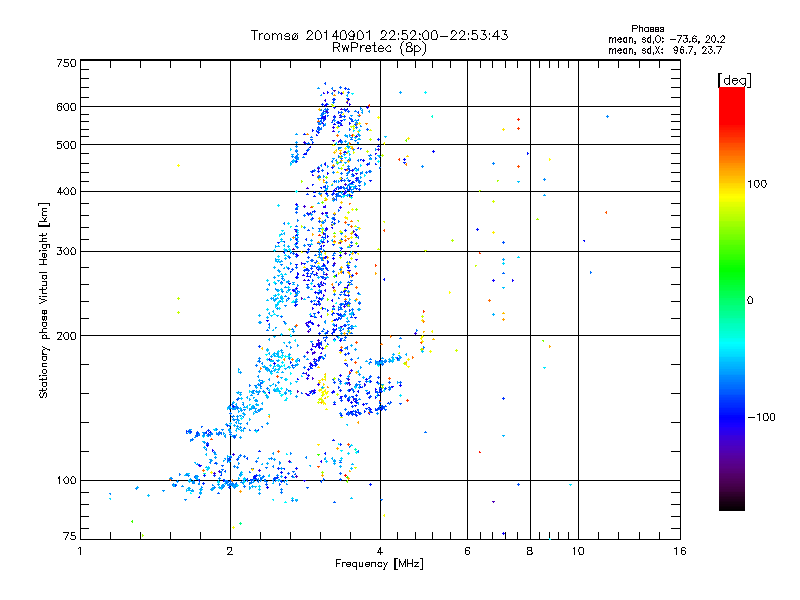Click the yellow point cluster near 3 MHz, 140 km
This screenshot has width=800, height=600.
coord(323,391)
